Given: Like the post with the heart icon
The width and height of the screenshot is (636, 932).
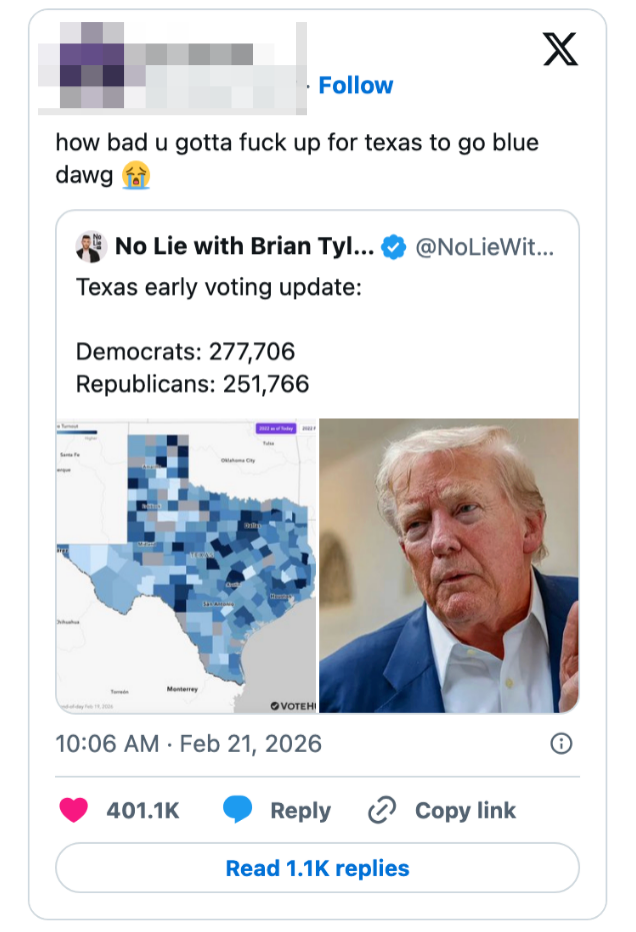Looking at the screenshot, I should [x=74, y=810].
